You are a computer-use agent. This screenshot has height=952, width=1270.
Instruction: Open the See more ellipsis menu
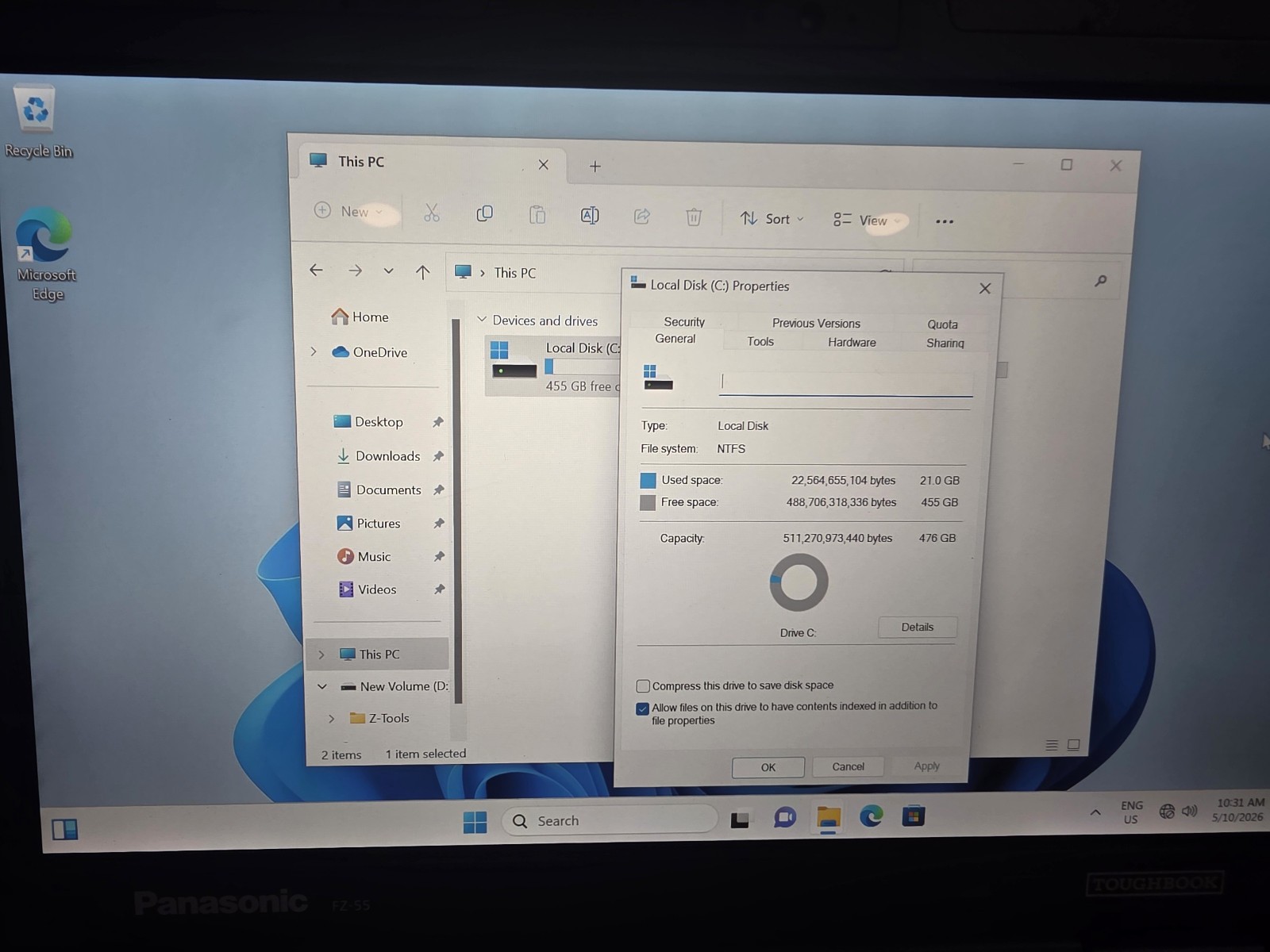[x=945, y=221]
